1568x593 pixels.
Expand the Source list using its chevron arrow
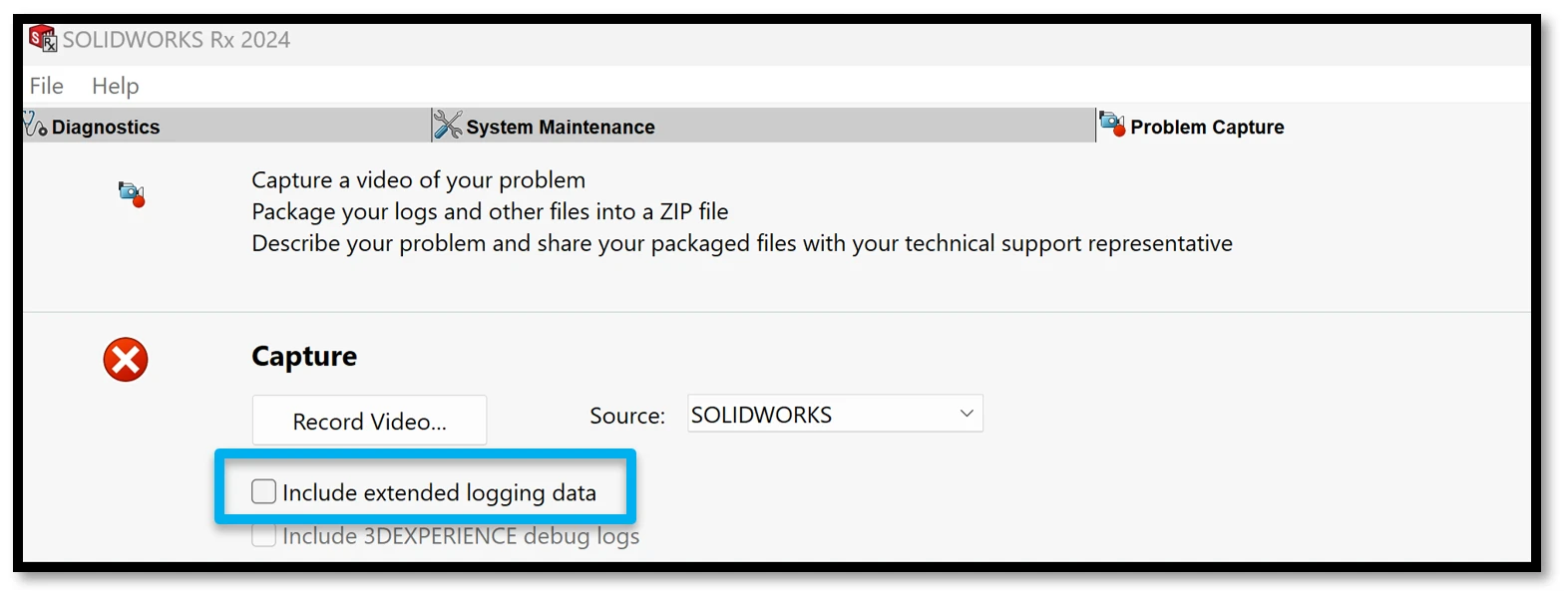(966, 414)
